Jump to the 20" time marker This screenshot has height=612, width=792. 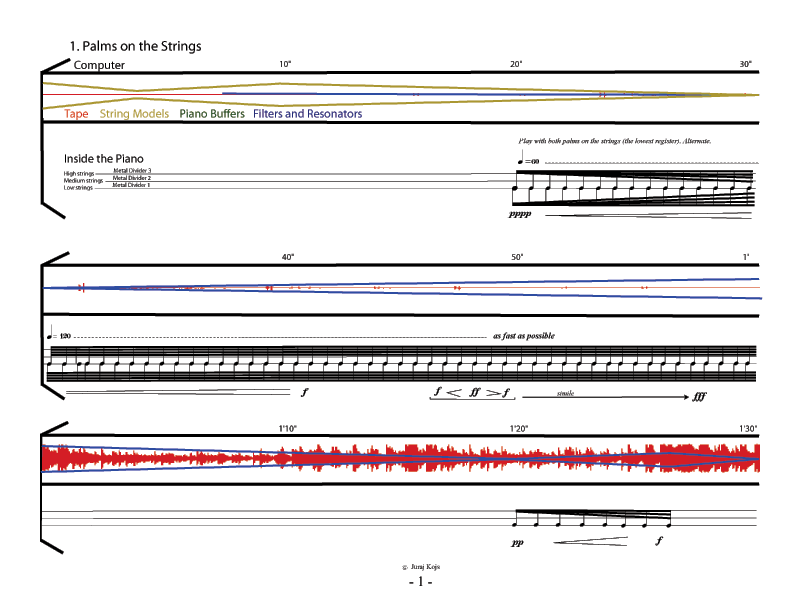point(516,65)
